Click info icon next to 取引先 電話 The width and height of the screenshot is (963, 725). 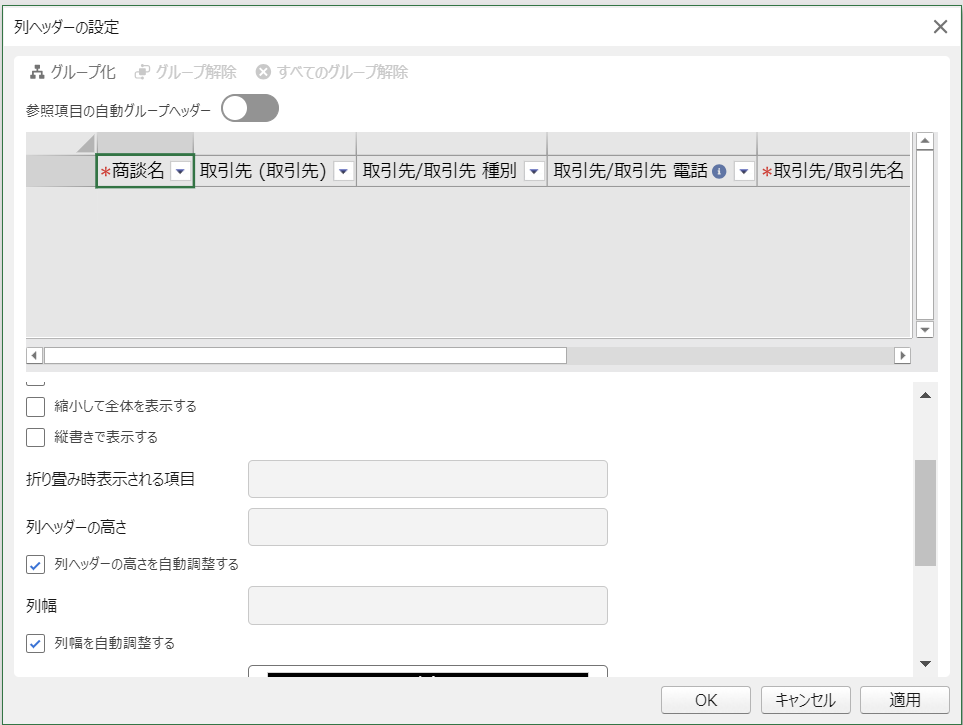click(x=719, y=171)
